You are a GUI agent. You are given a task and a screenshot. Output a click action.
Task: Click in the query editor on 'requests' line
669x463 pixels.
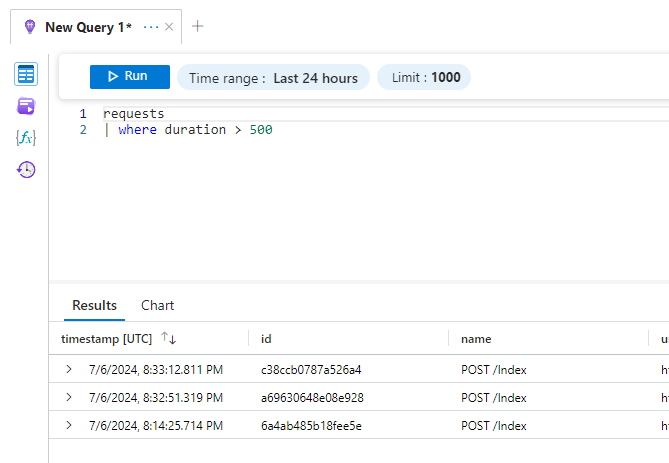click(x=134, y=114)
